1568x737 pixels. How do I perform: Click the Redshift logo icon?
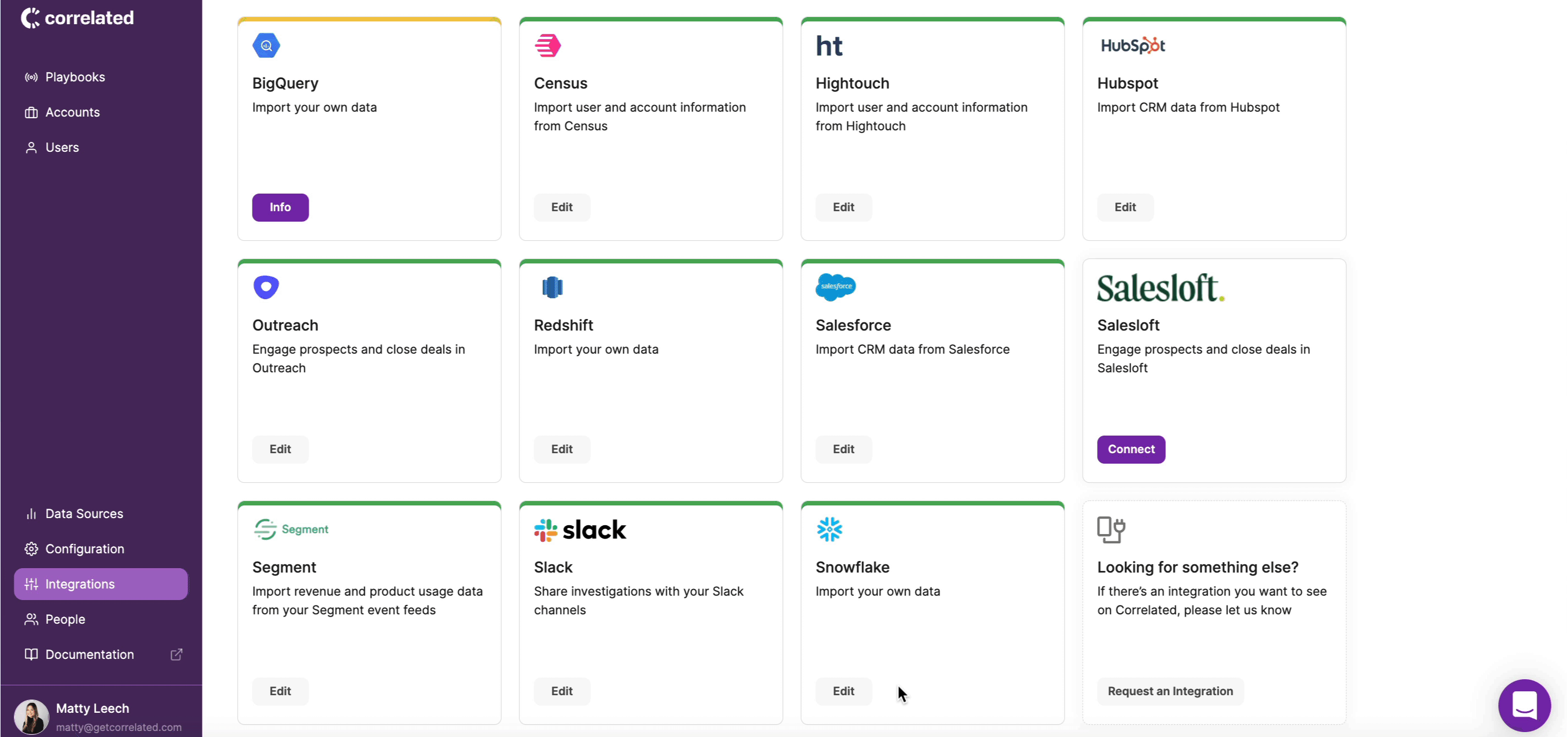[553, 287]
